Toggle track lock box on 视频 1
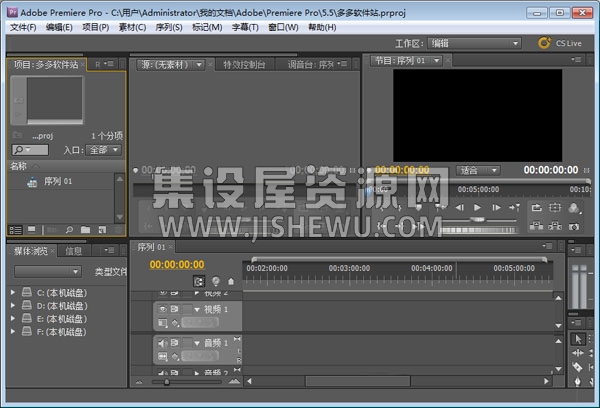Screen dimensions: 600x408 [x=187, y=309]
